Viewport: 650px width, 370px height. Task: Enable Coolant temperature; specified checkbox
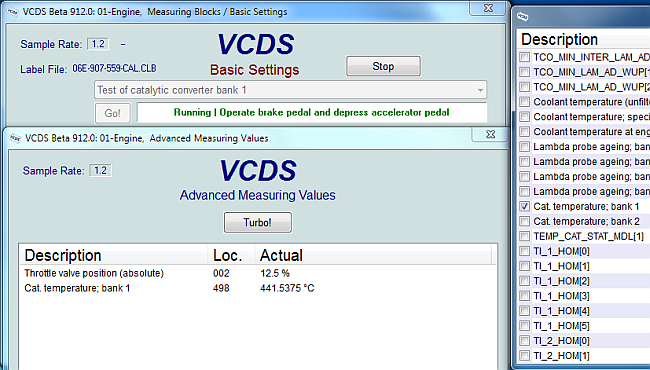click(x=525, y=117)
